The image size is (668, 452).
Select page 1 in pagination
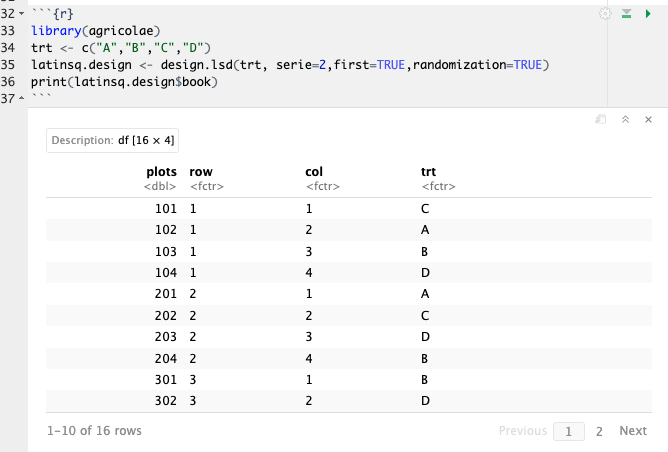[x=569, y=431]
